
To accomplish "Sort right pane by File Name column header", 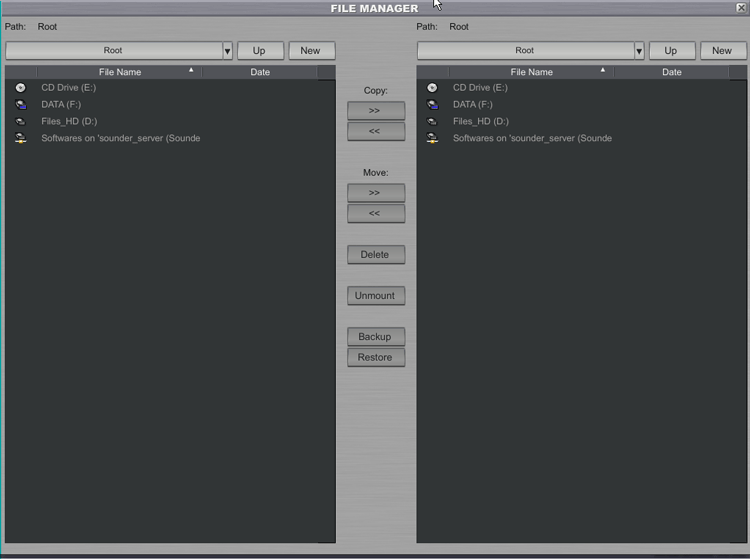I will (531, 72).
